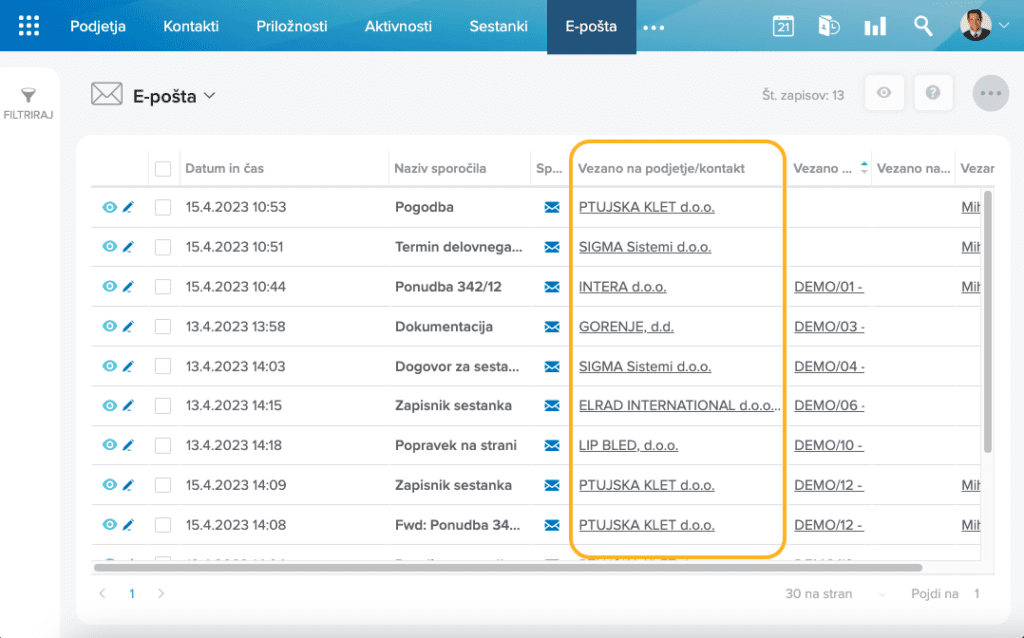Go to next page arrow

(x=161, y=594)
